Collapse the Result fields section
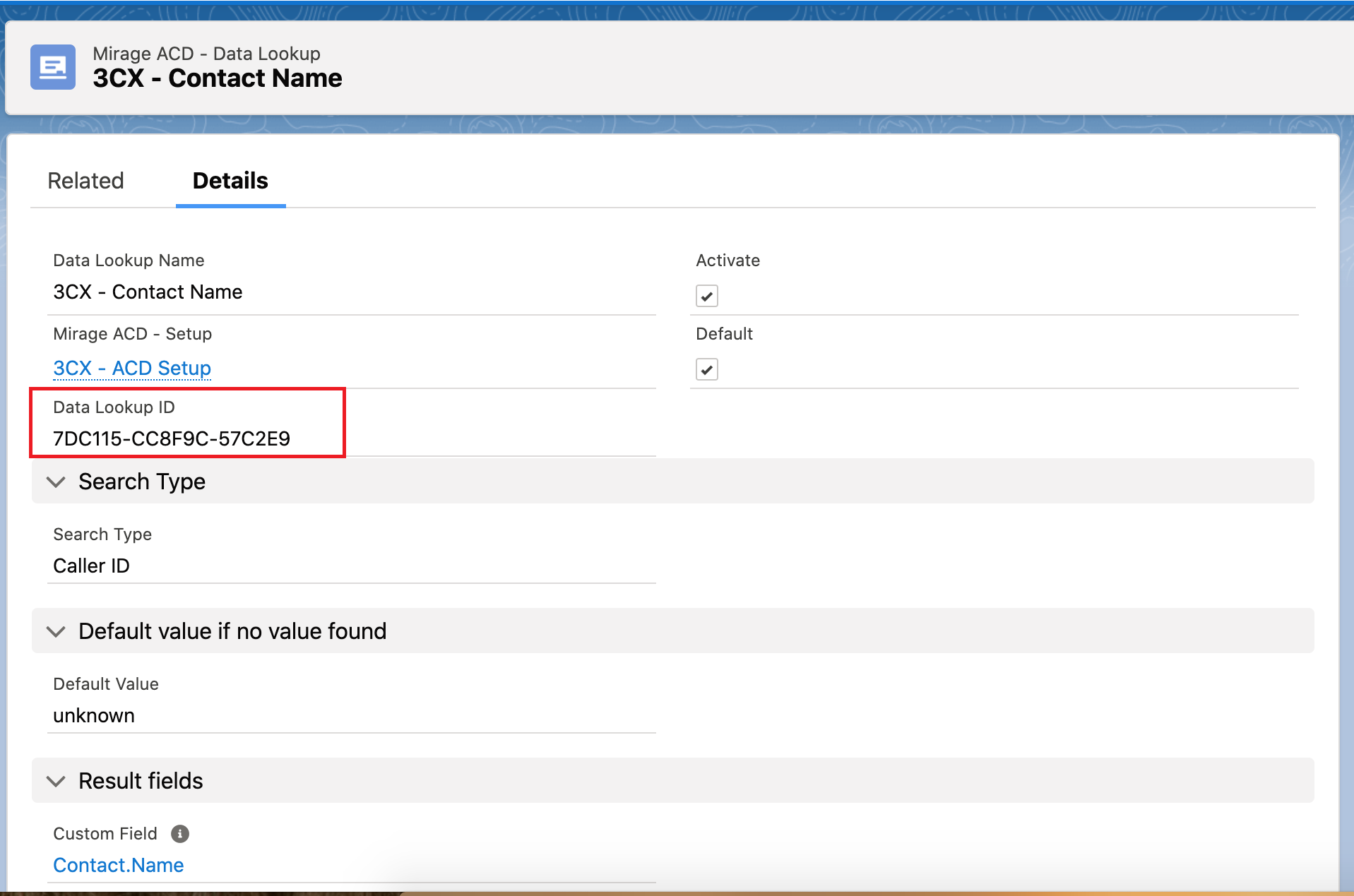This screenshot has height=896, width=1354. pyautogui.click(x=56, y=781)
